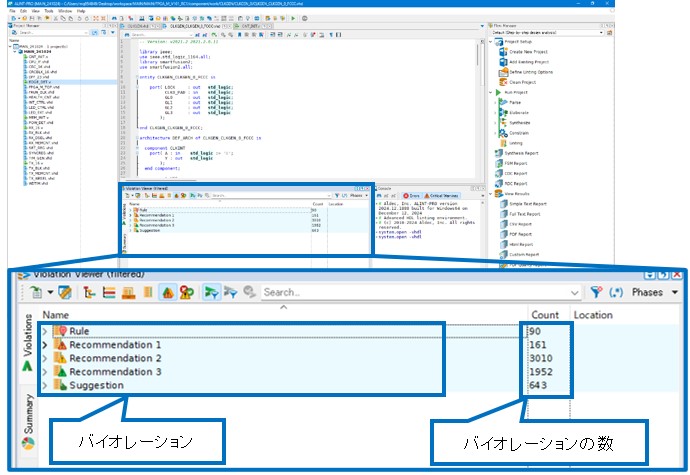Collapse the Project Setup section in Flow Manager
The image size is (690, 475).
click(491, 41)
